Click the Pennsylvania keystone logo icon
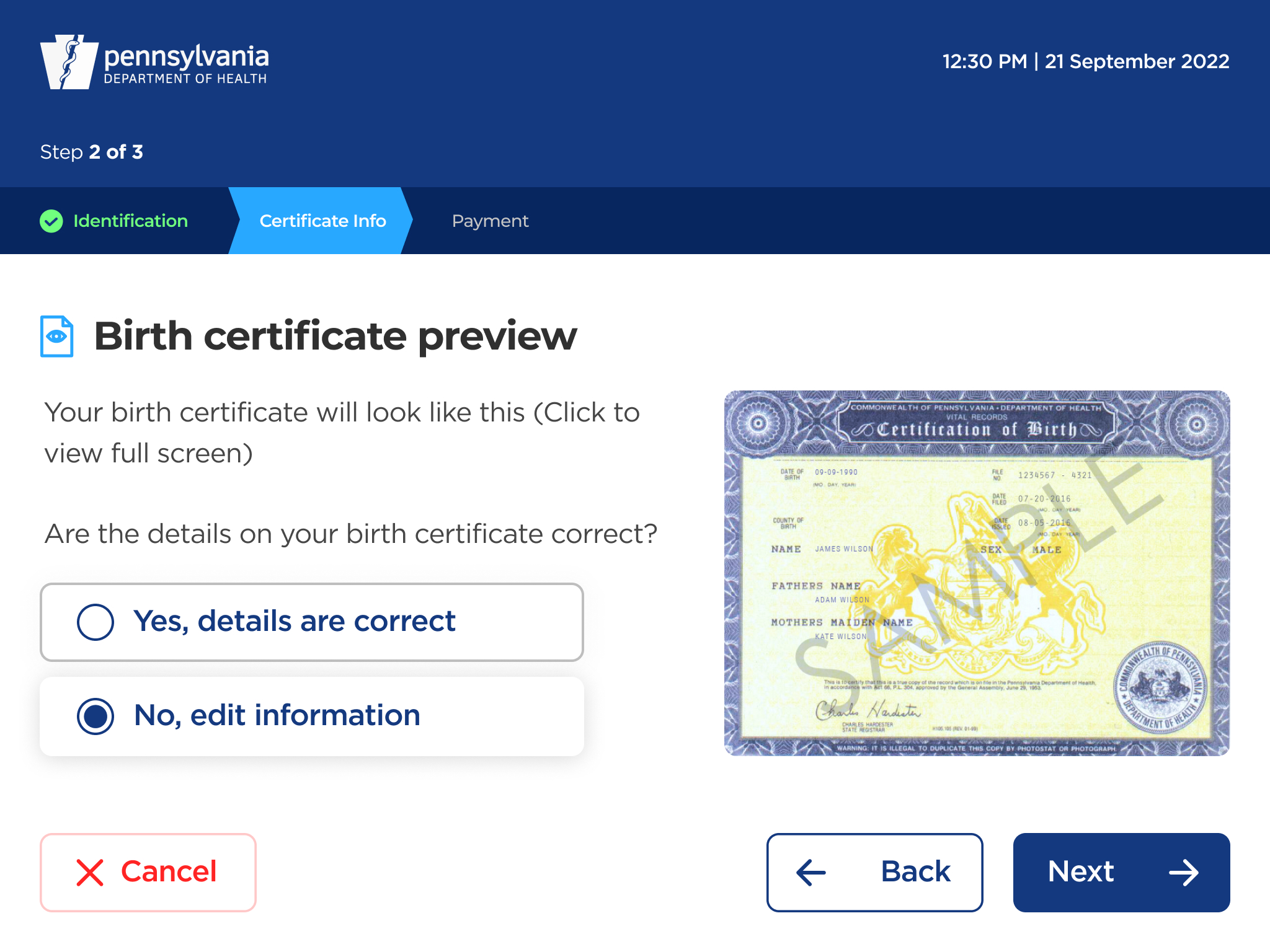The width and height of the screenshot is (1270, 952). [x=69, y=62]
